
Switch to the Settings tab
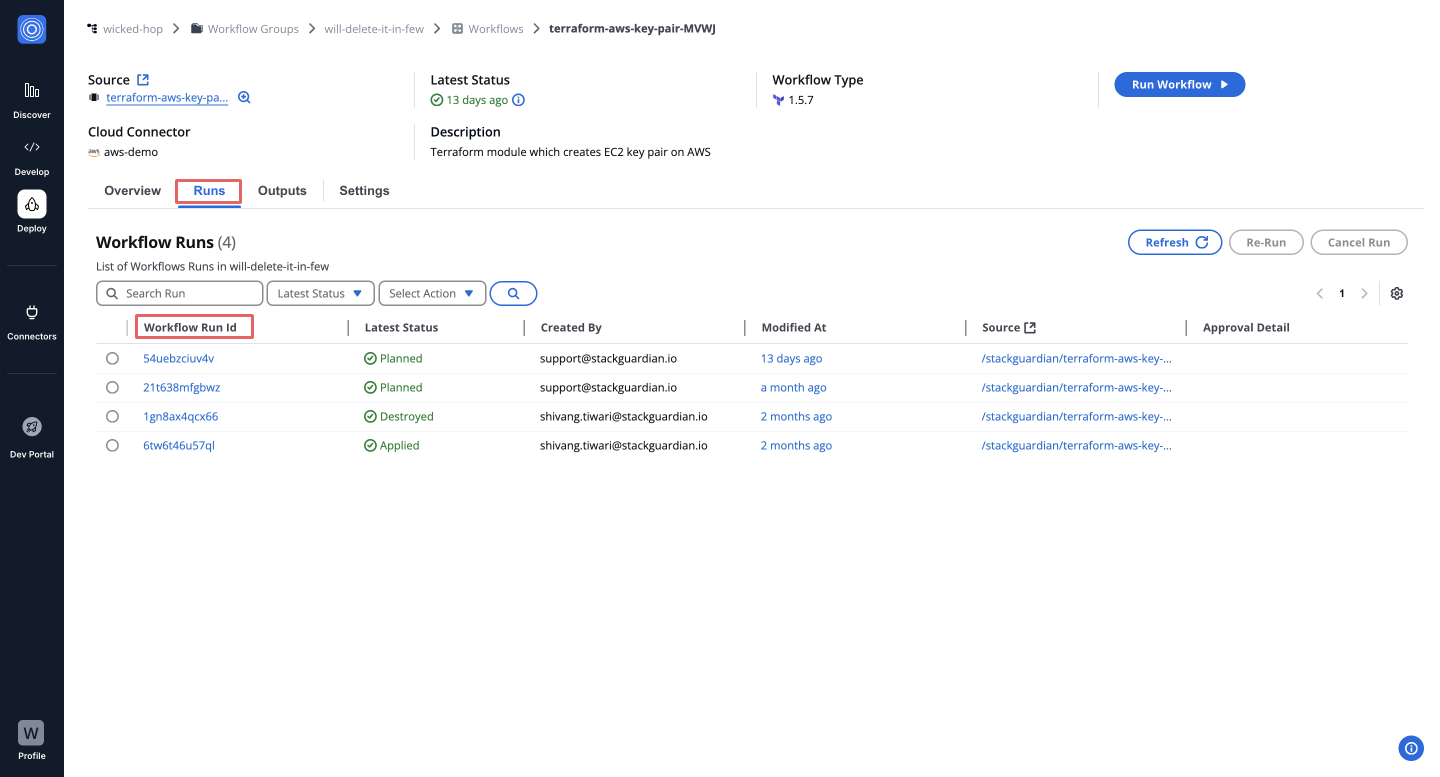point(364,191)
